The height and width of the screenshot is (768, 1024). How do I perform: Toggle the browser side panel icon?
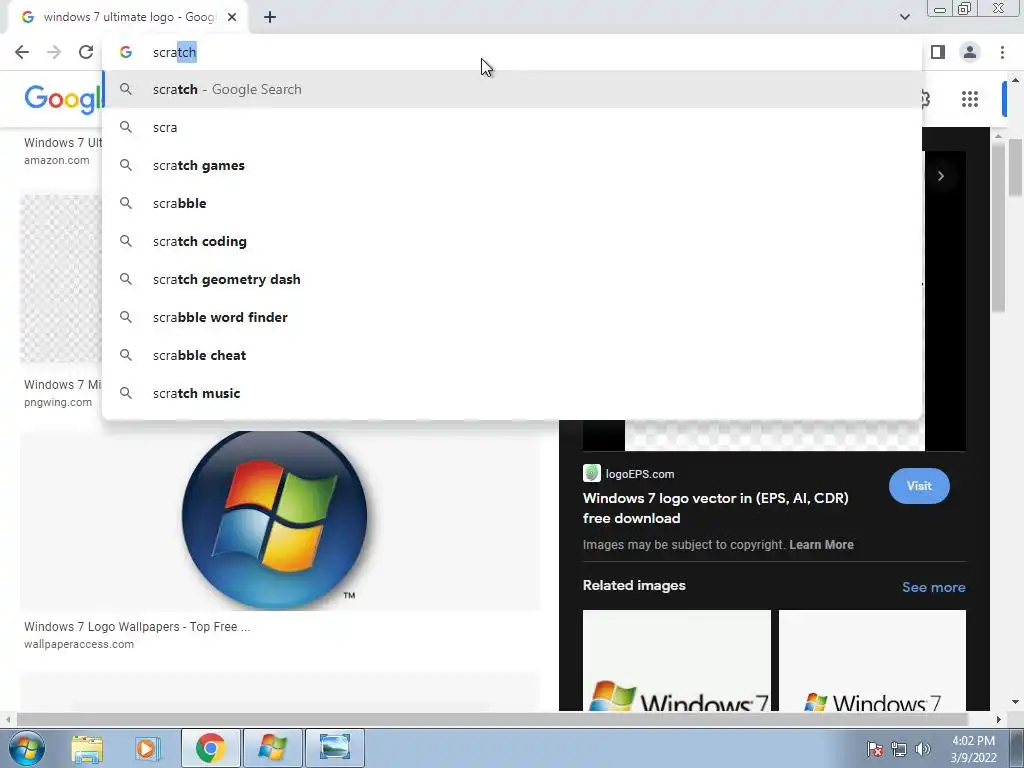click(938, 52)
